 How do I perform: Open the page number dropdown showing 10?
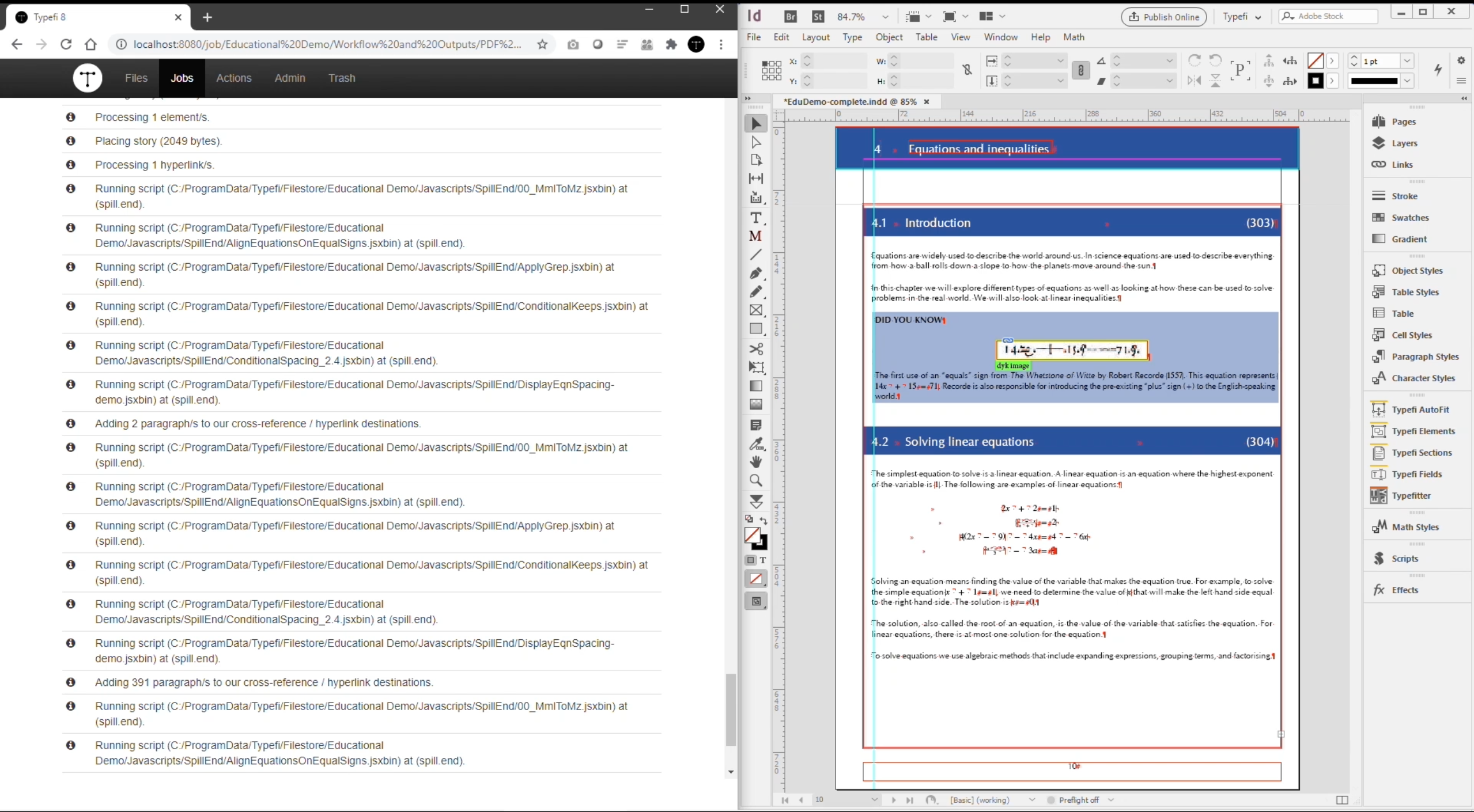coord(875,800)
